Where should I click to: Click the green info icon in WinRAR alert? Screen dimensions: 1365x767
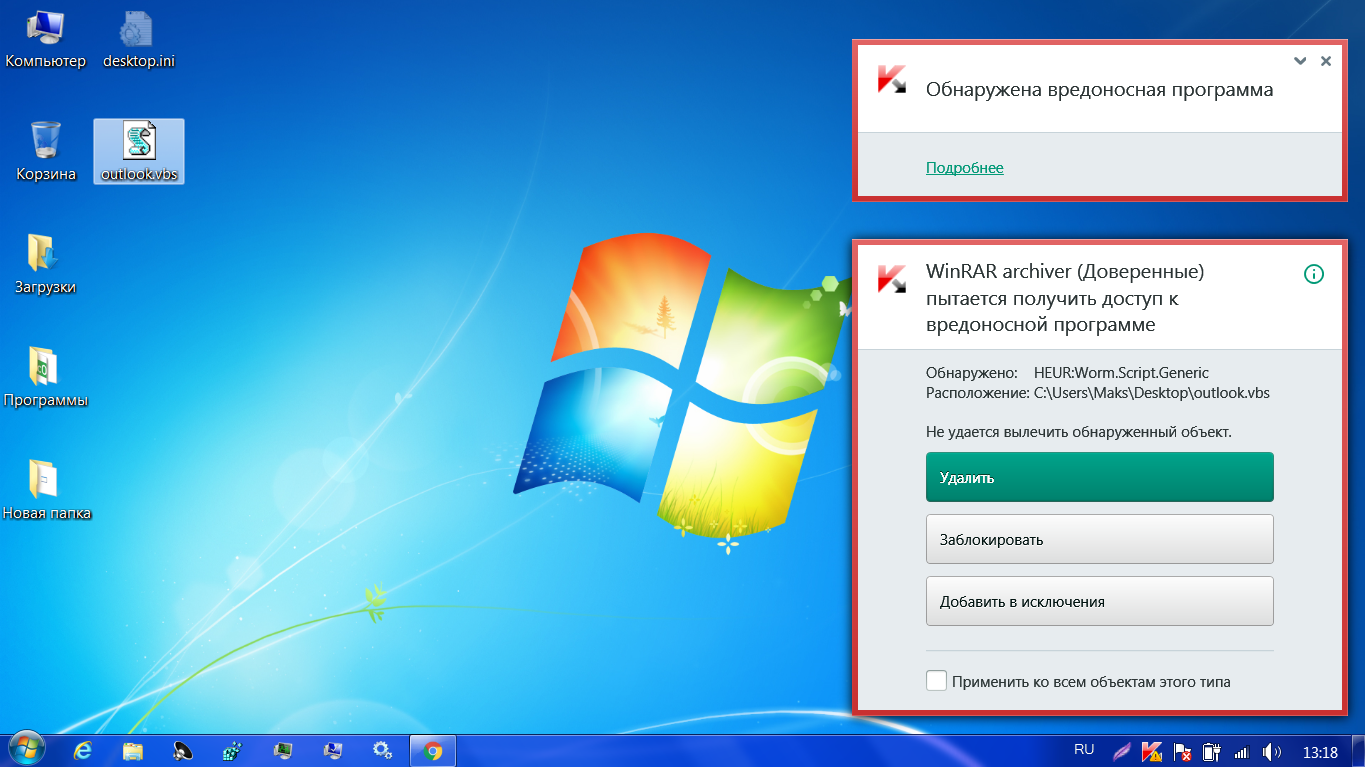[x=1314, y=274]
